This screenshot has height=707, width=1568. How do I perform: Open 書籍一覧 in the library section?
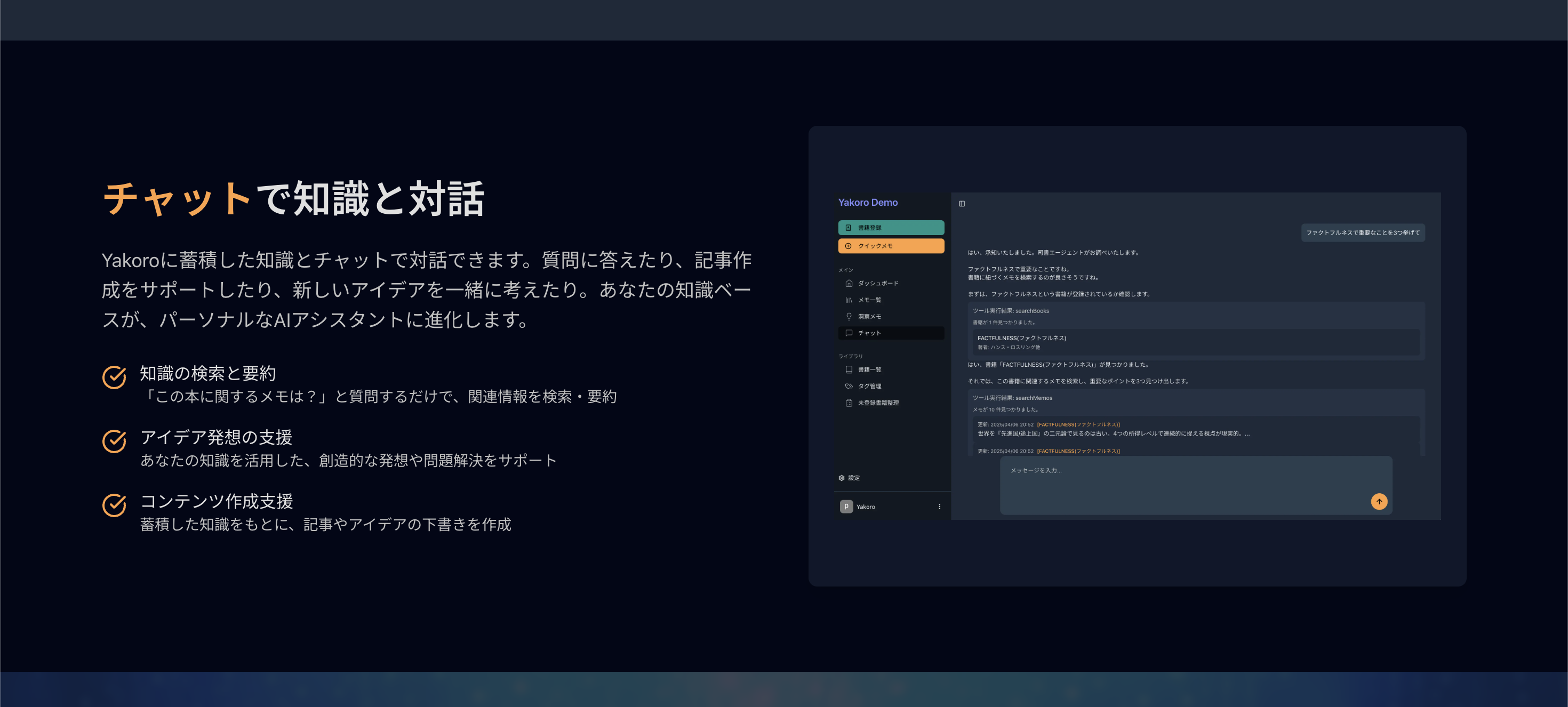(869, 369)
